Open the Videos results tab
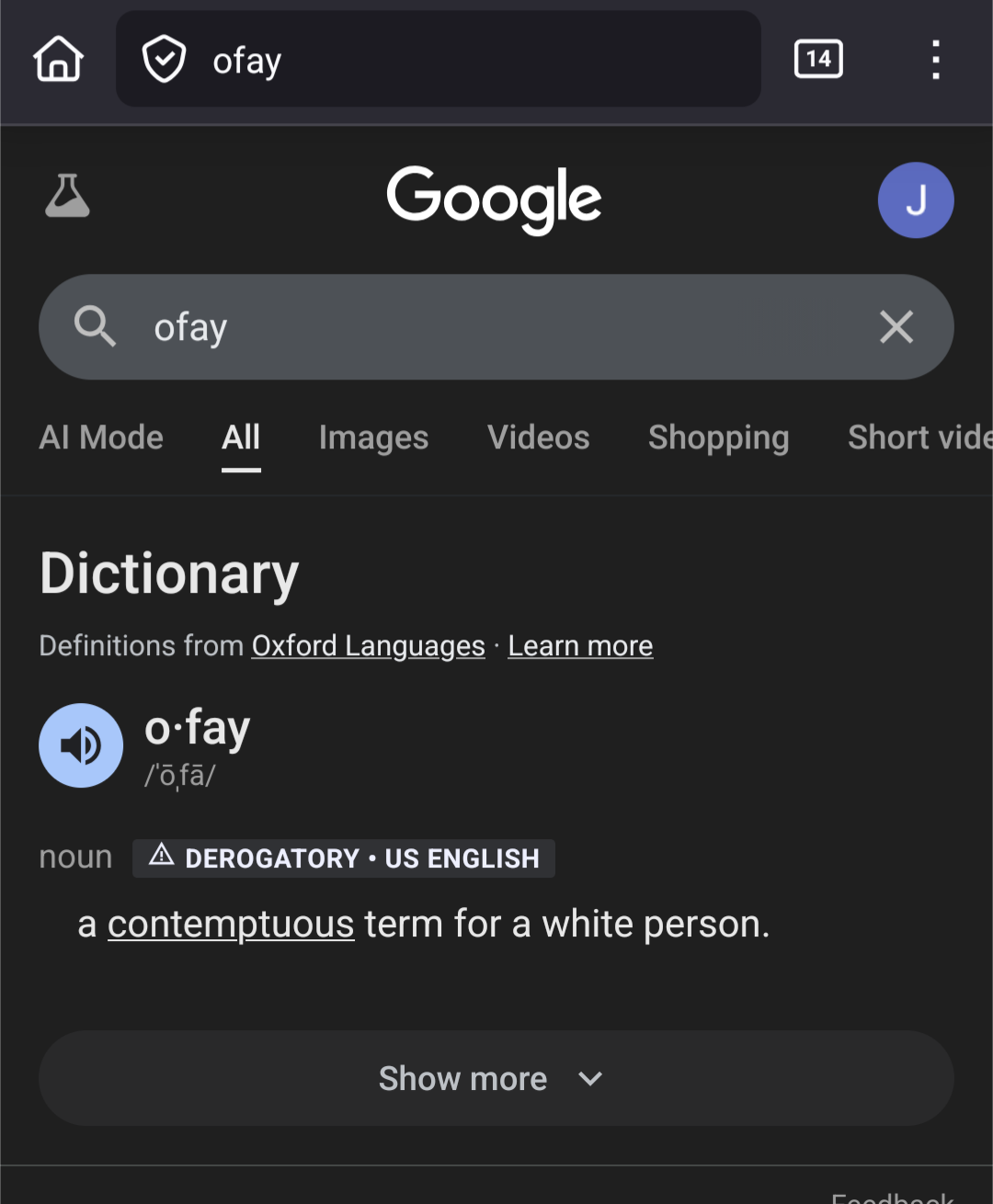Image resolution: width=993 pixels, height=1204 pixels. (538, 437)
